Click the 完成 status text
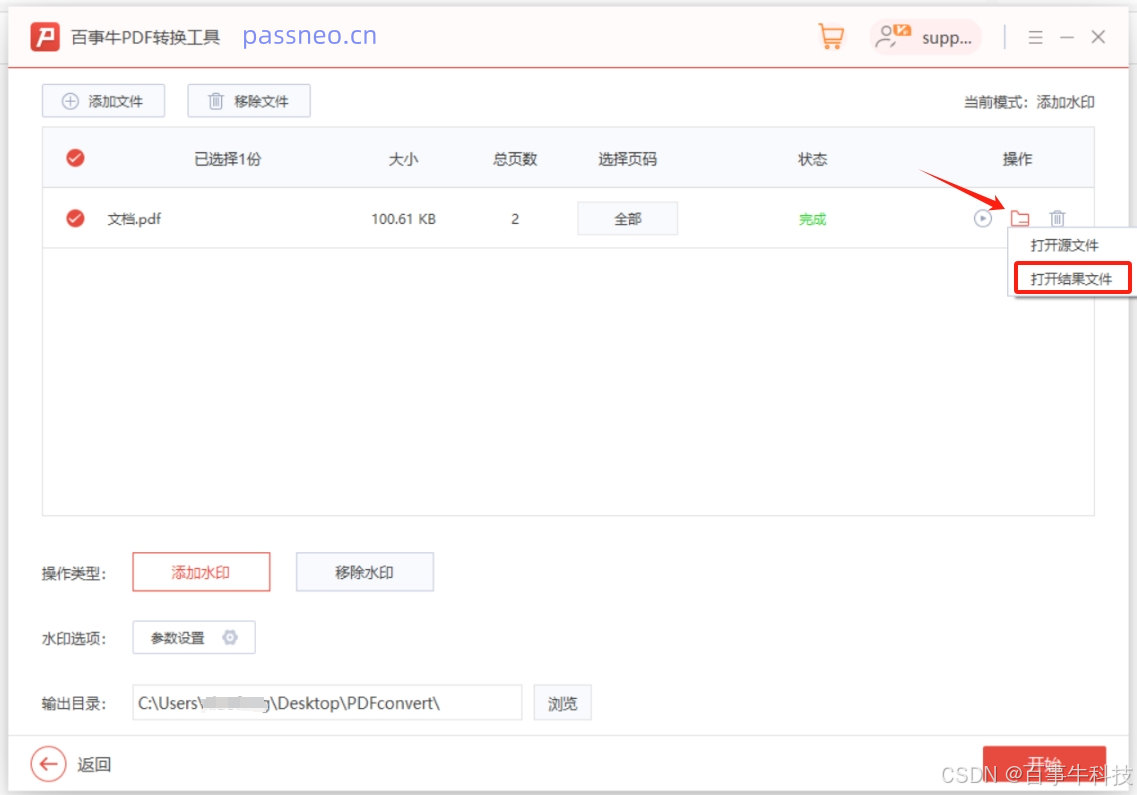Image resolution: width=1137 pixels, height=795 pixels. (x=812, y=219)
